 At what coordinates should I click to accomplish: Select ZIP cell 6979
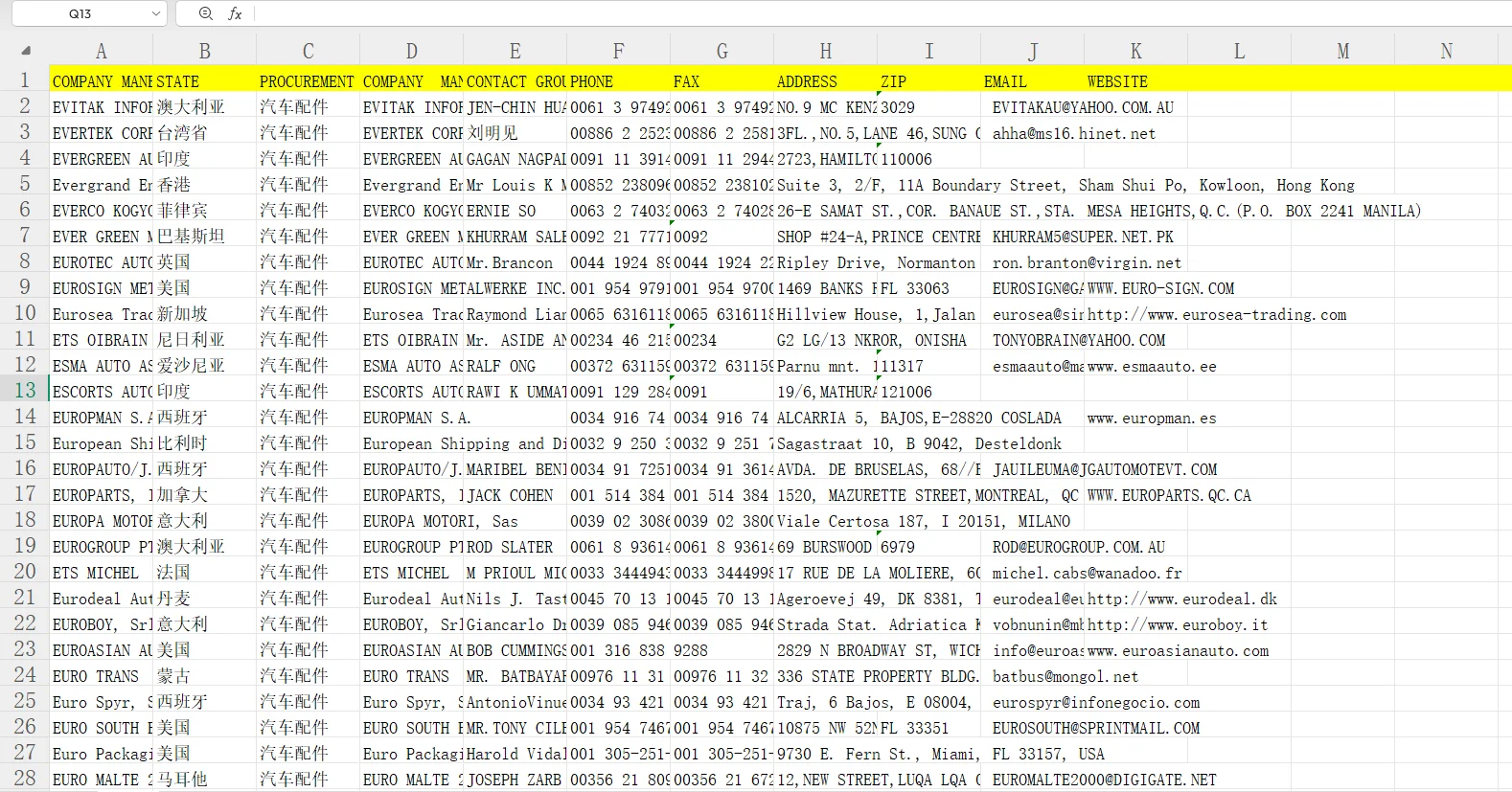(x=928, y=547)
